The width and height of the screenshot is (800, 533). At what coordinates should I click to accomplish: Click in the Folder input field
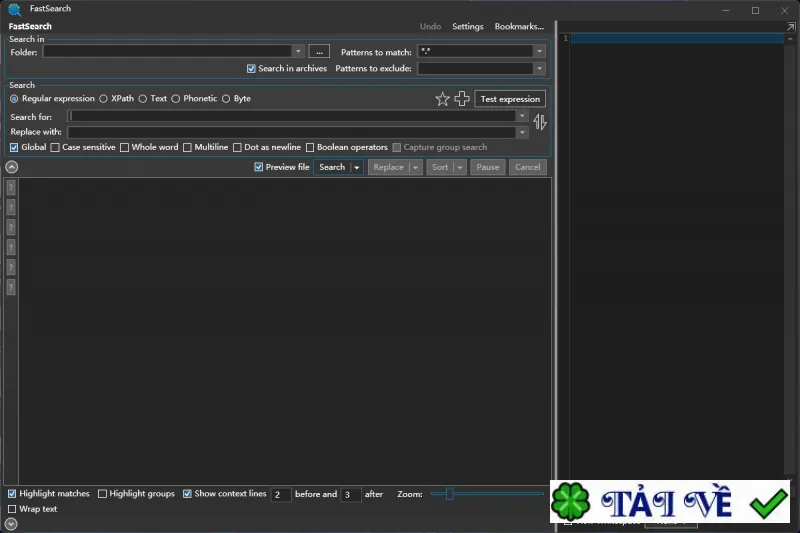coord(168,52)
